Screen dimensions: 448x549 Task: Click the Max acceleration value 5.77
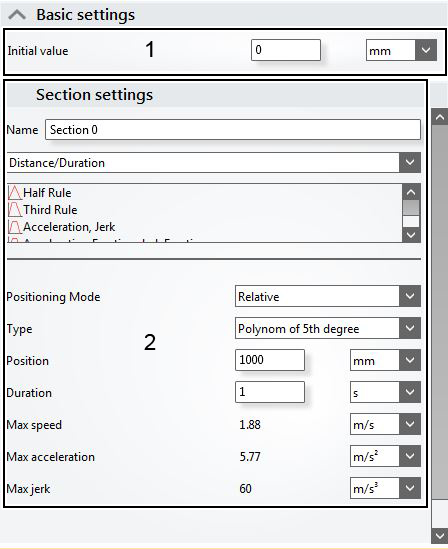point(250,457)
